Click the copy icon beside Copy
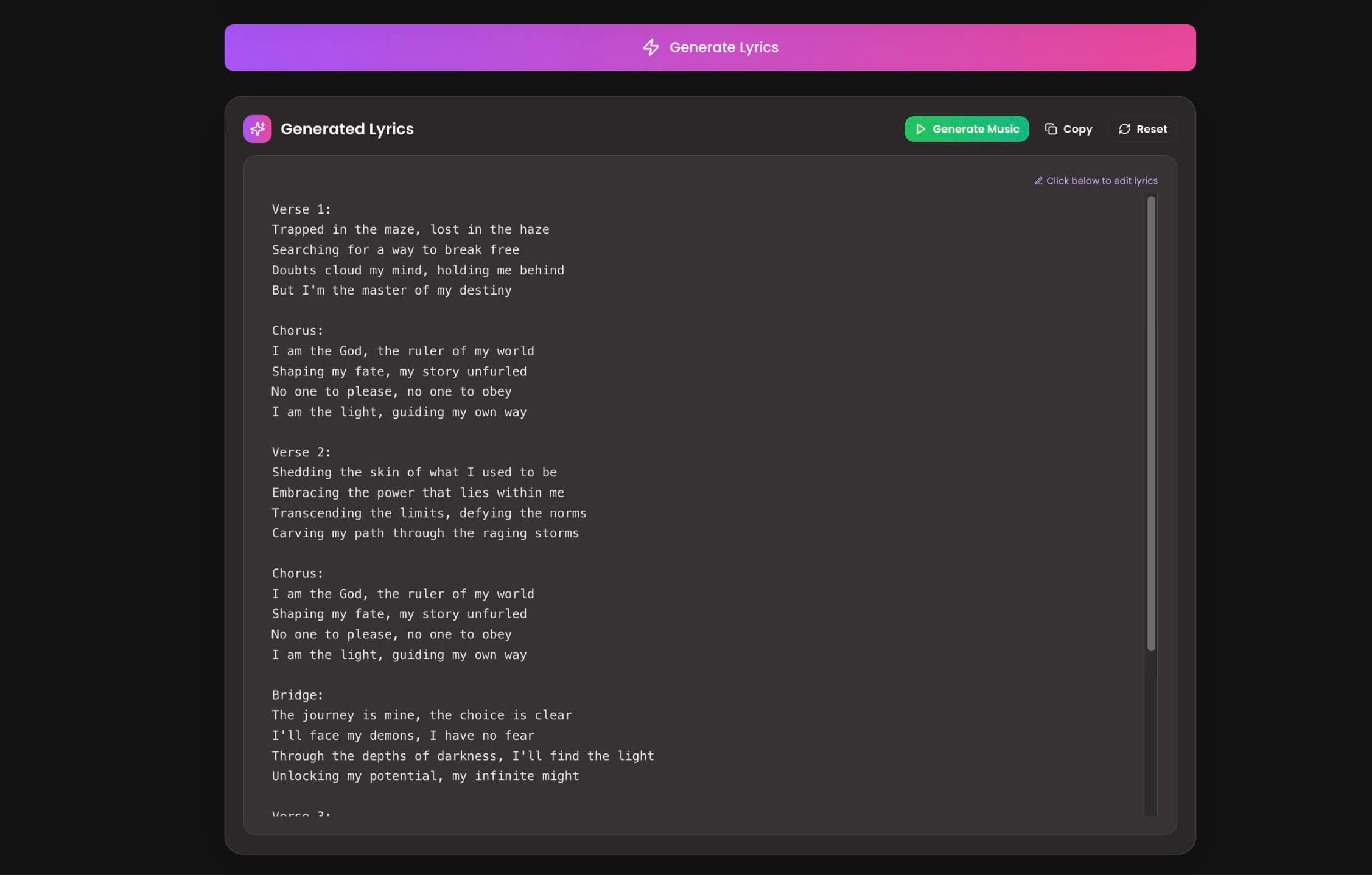The image size is (1372, 875). point(1051,129)
